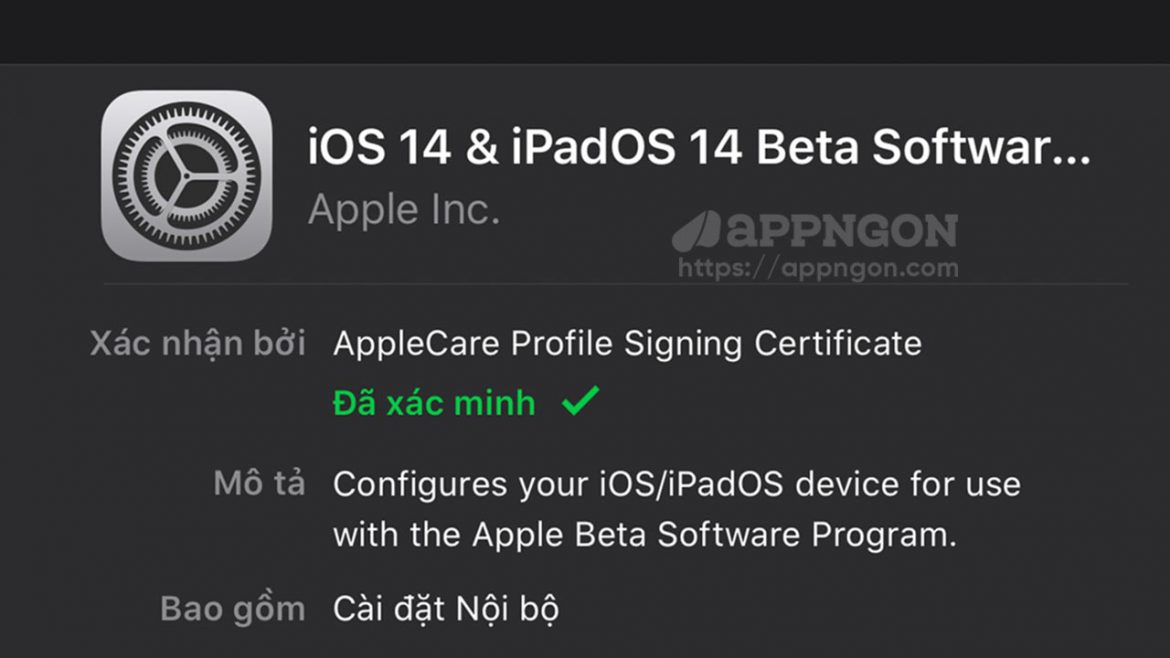Image resolution: width=1170 pixels, height=658 pixels.
Task: Click the word 'Certificate' in the signer row
Action: coord(837,344)
